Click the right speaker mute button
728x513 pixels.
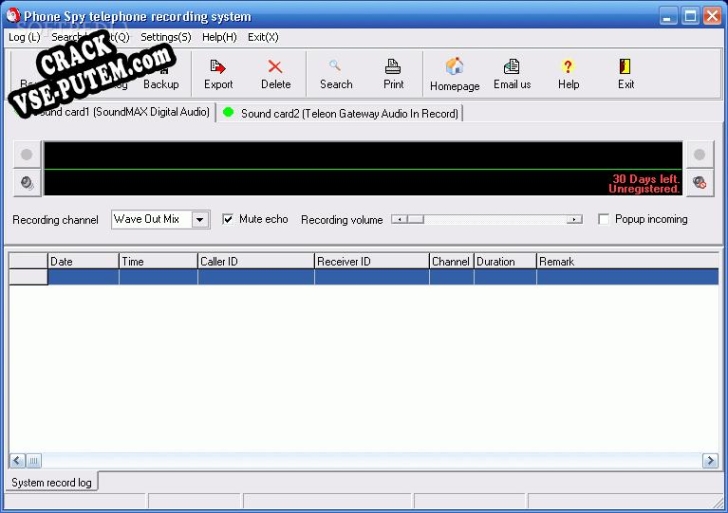pyautogui.click(x=700, y=182)
